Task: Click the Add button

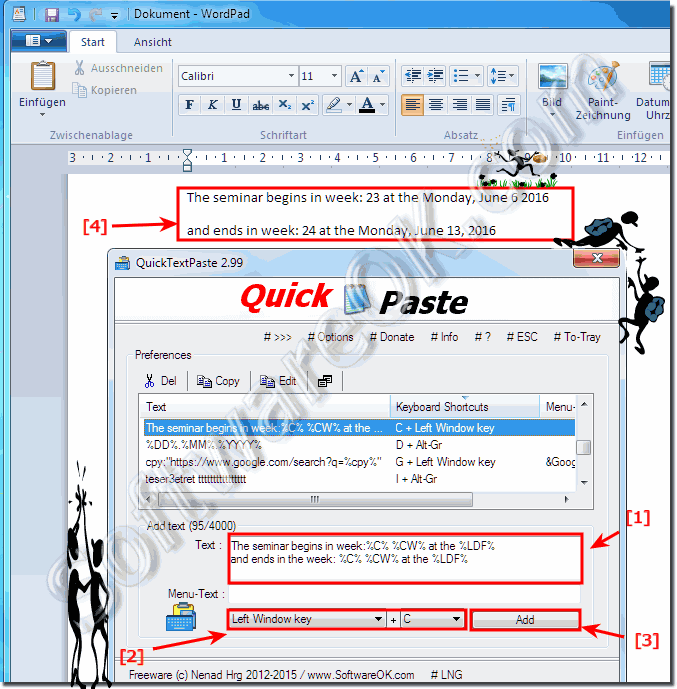Action: [525, 620]
